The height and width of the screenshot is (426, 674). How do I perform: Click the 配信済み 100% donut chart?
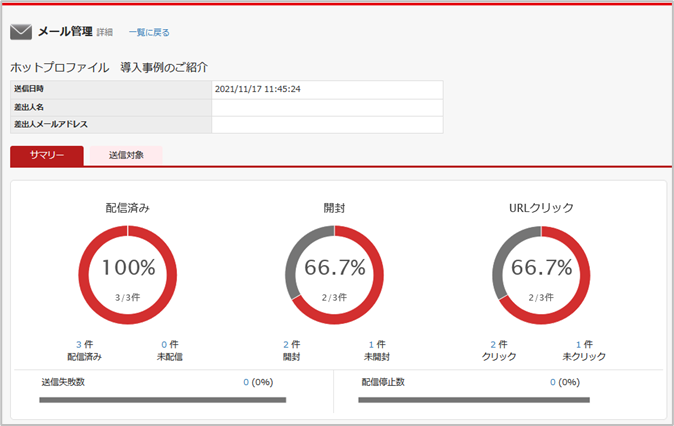(128, 274)
